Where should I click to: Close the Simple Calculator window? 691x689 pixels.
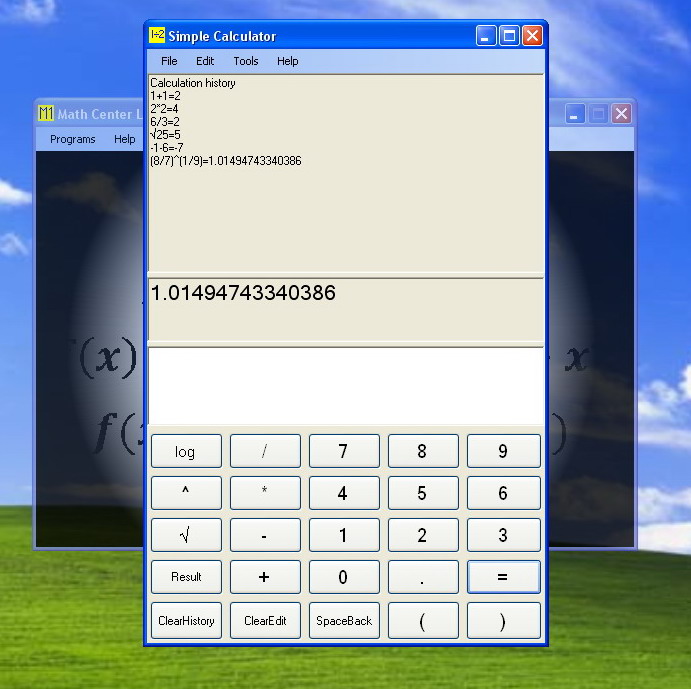click(532, 36)
